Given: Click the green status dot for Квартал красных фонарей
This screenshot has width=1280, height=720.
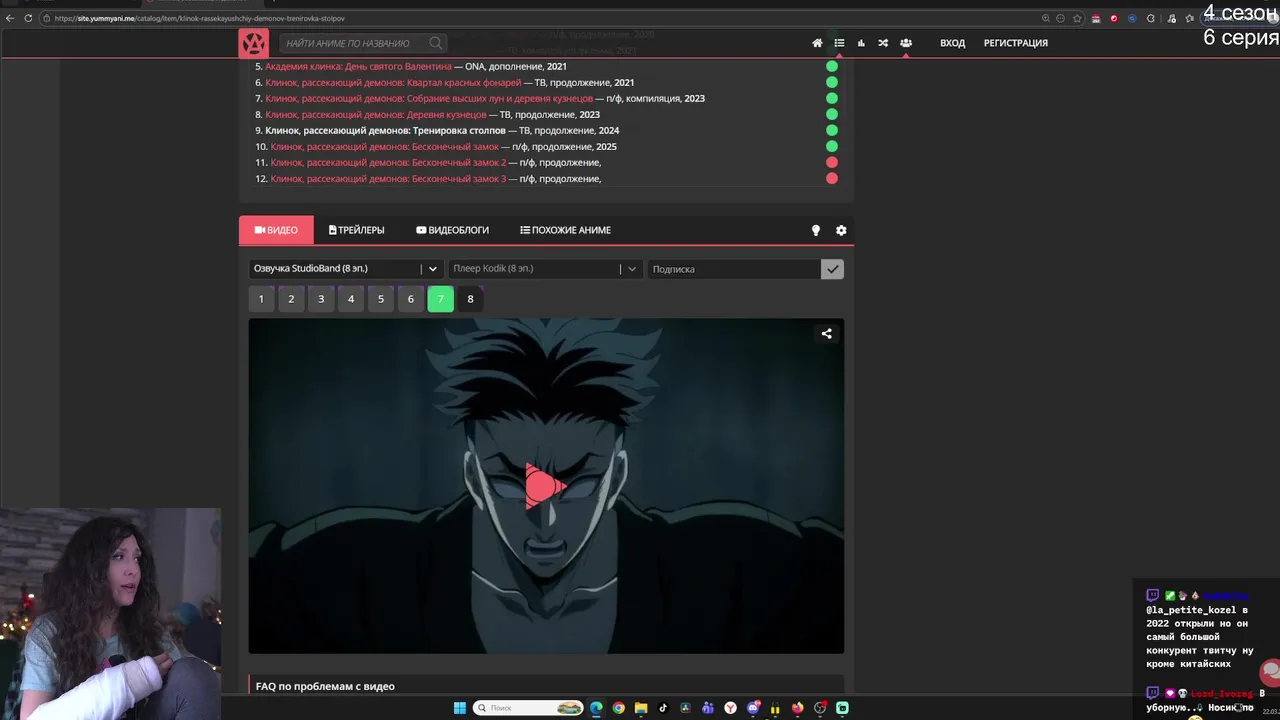Looking at the screenshot, I should pyautogui.click(x=831, y=82).
